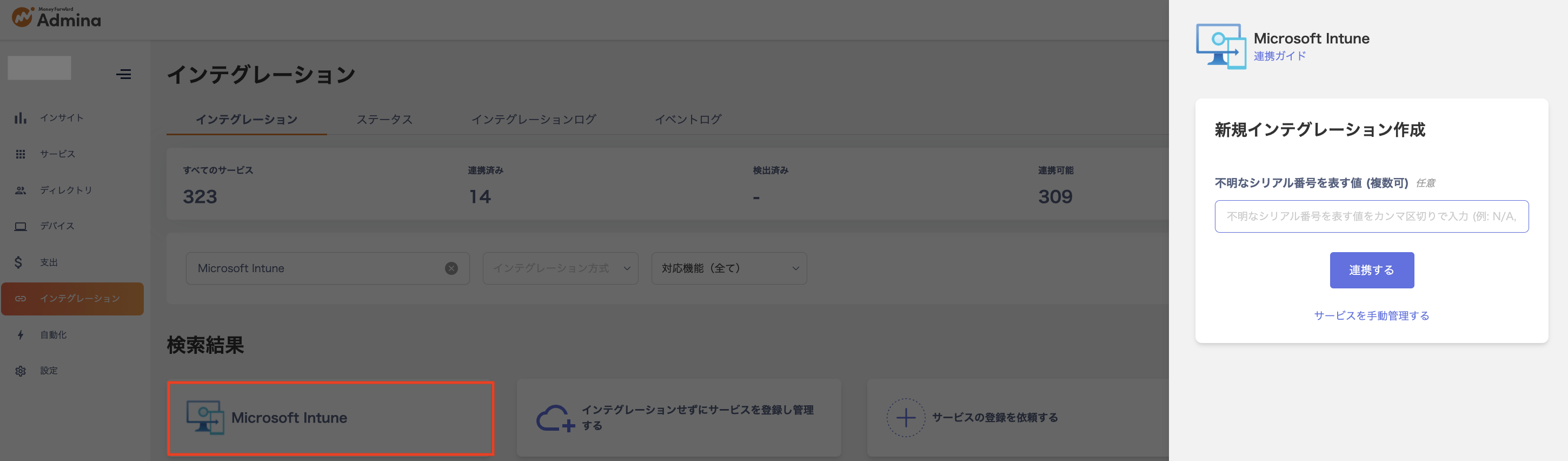
Task: Click the 連携可能 count 309
Action: pyautogui.click(x=1055, y=197)
